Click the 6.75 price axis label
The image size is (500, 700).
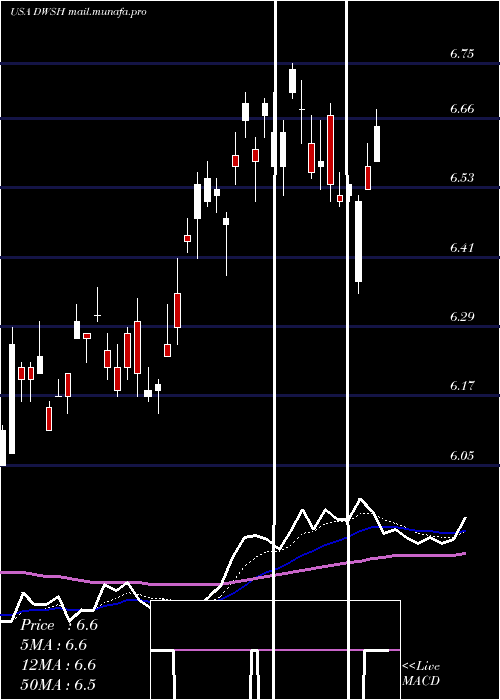coord(462,54)
